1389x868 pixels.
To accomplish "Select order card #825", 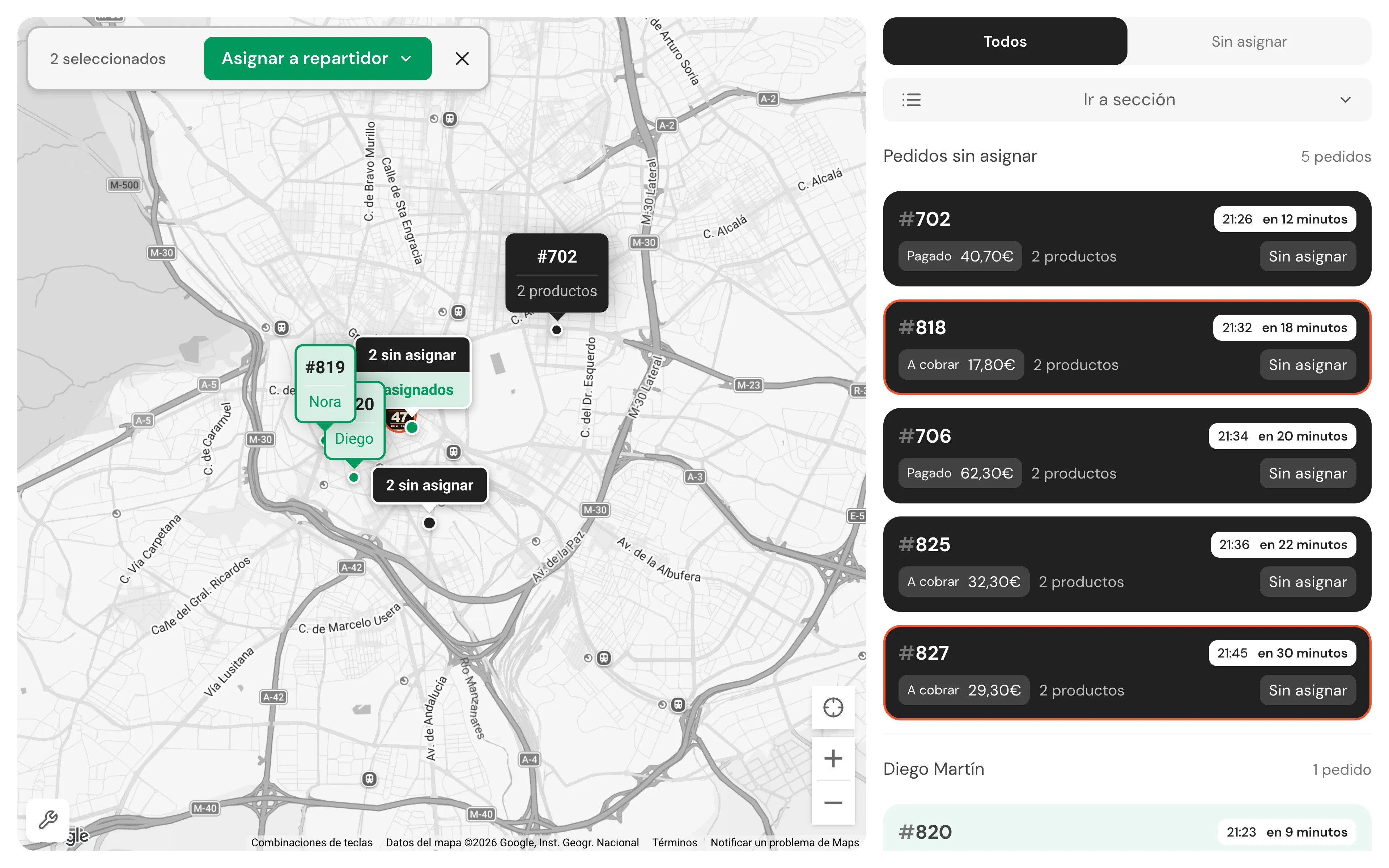I will coord(1127,564).
